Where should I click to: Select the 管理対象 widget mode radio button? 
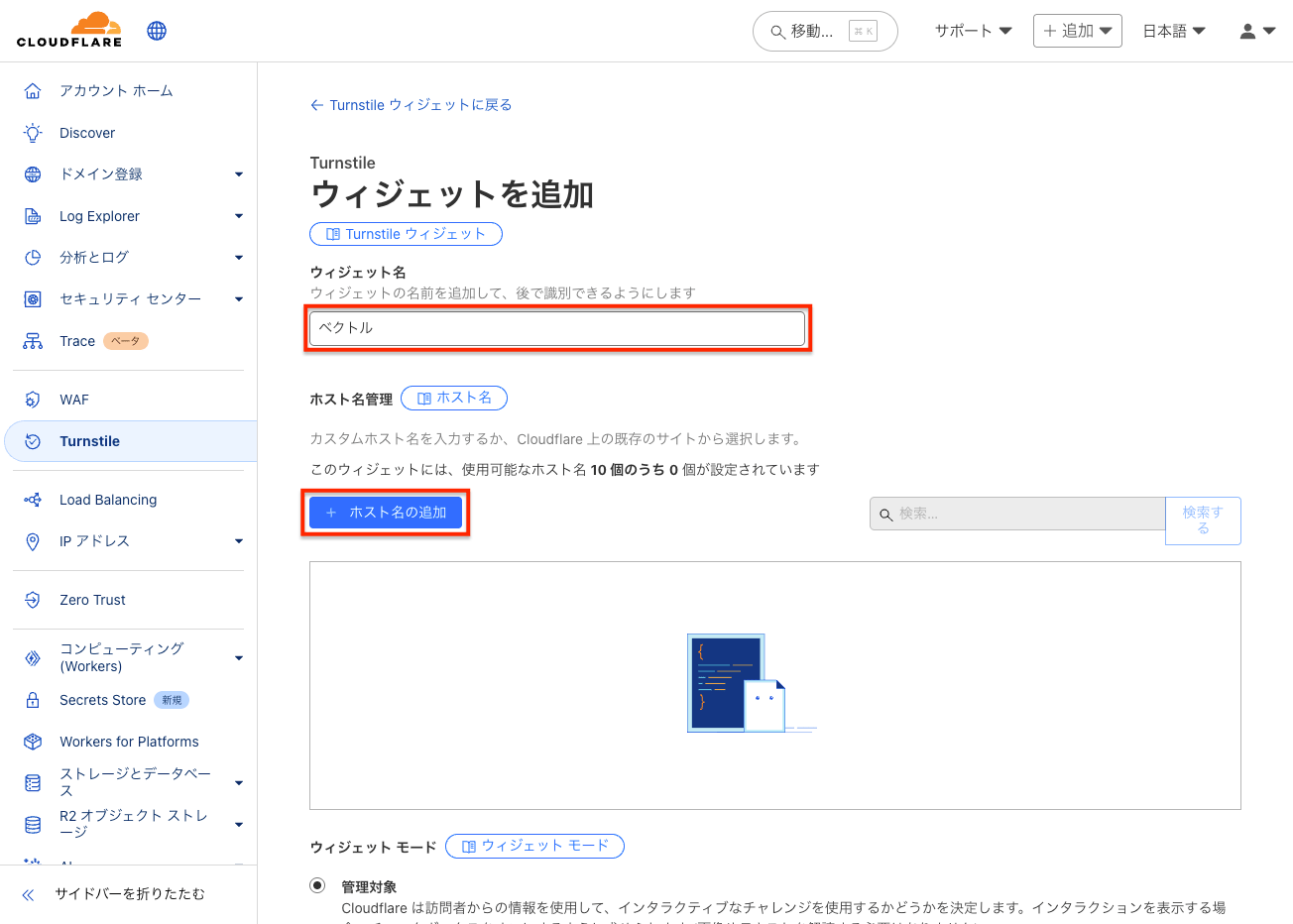pyautogui.click(x=317, y=885)
